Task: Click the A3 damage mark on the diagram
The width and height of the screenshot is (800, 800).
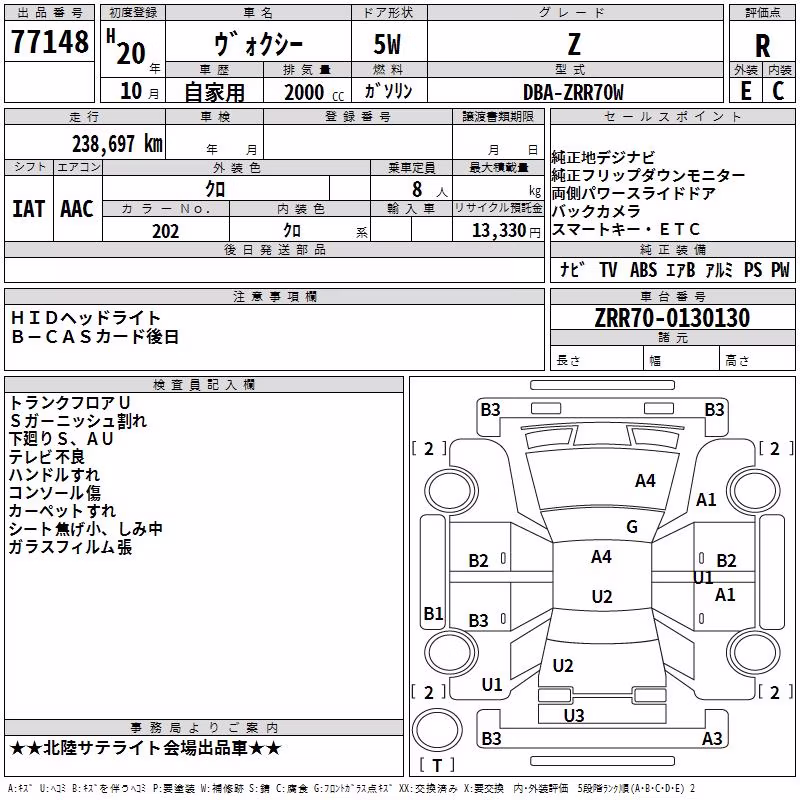Action: click(712, 738)
